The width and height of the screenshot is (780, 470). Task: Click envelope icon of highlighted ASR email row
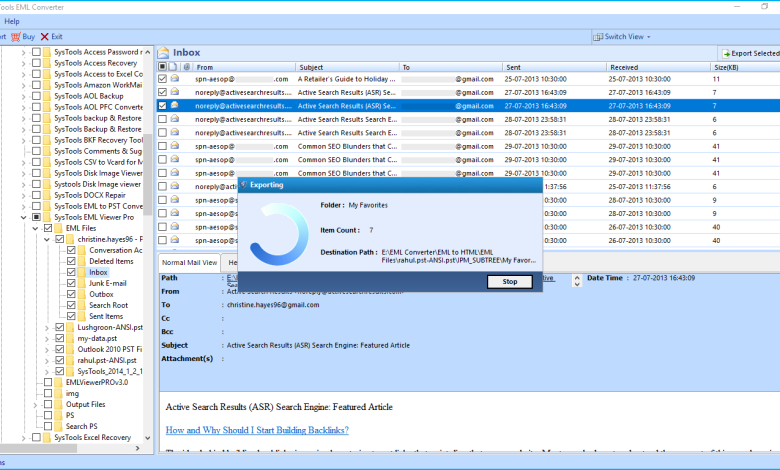175,105
